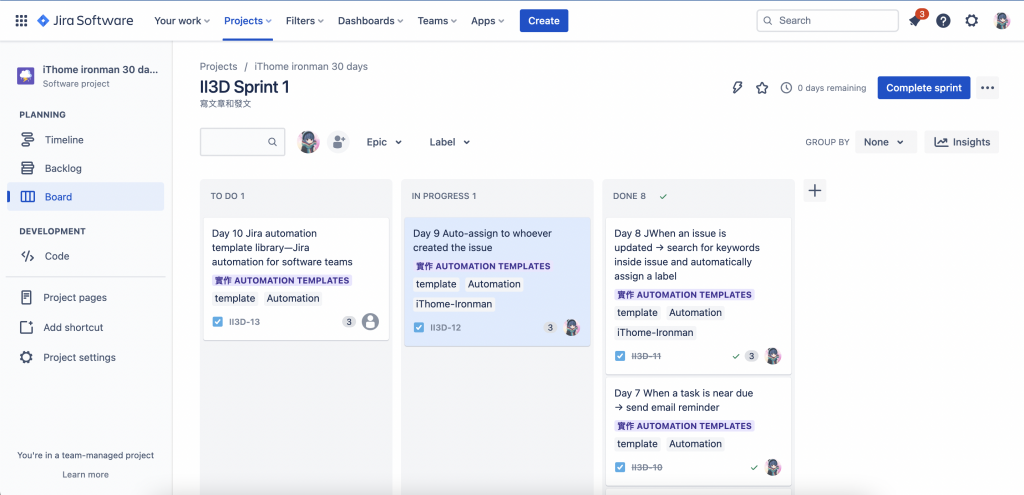Click the unassigned avatar on II3D-13

[x=370, y=321]
